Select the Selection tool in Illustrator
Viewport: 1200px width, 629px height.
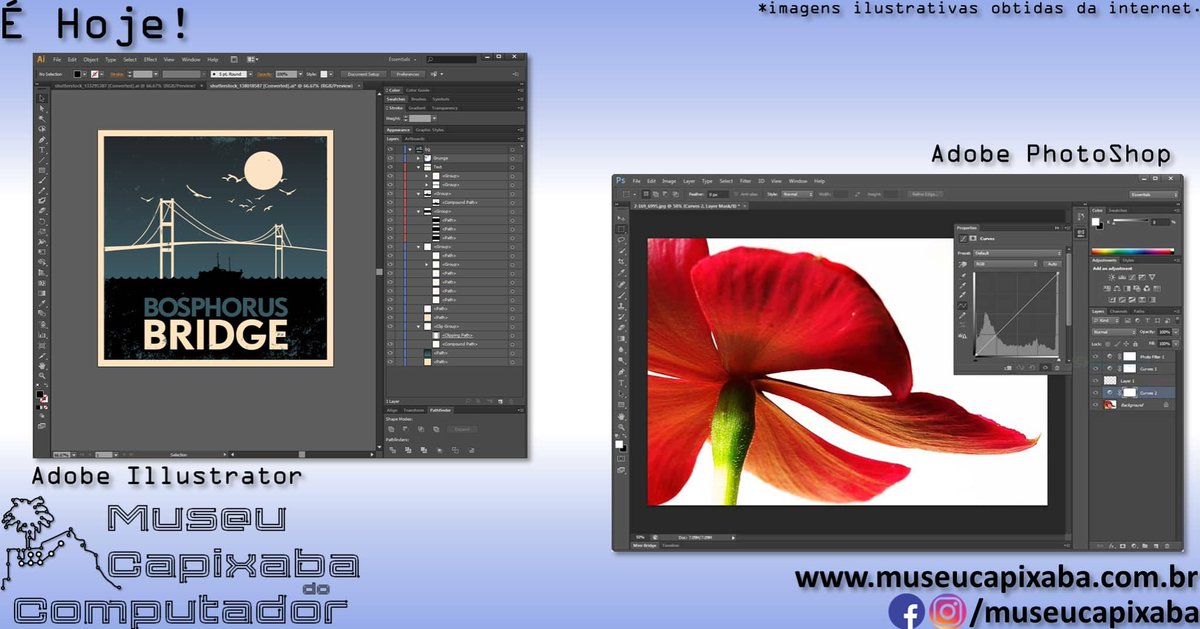(x=42, y=98)
